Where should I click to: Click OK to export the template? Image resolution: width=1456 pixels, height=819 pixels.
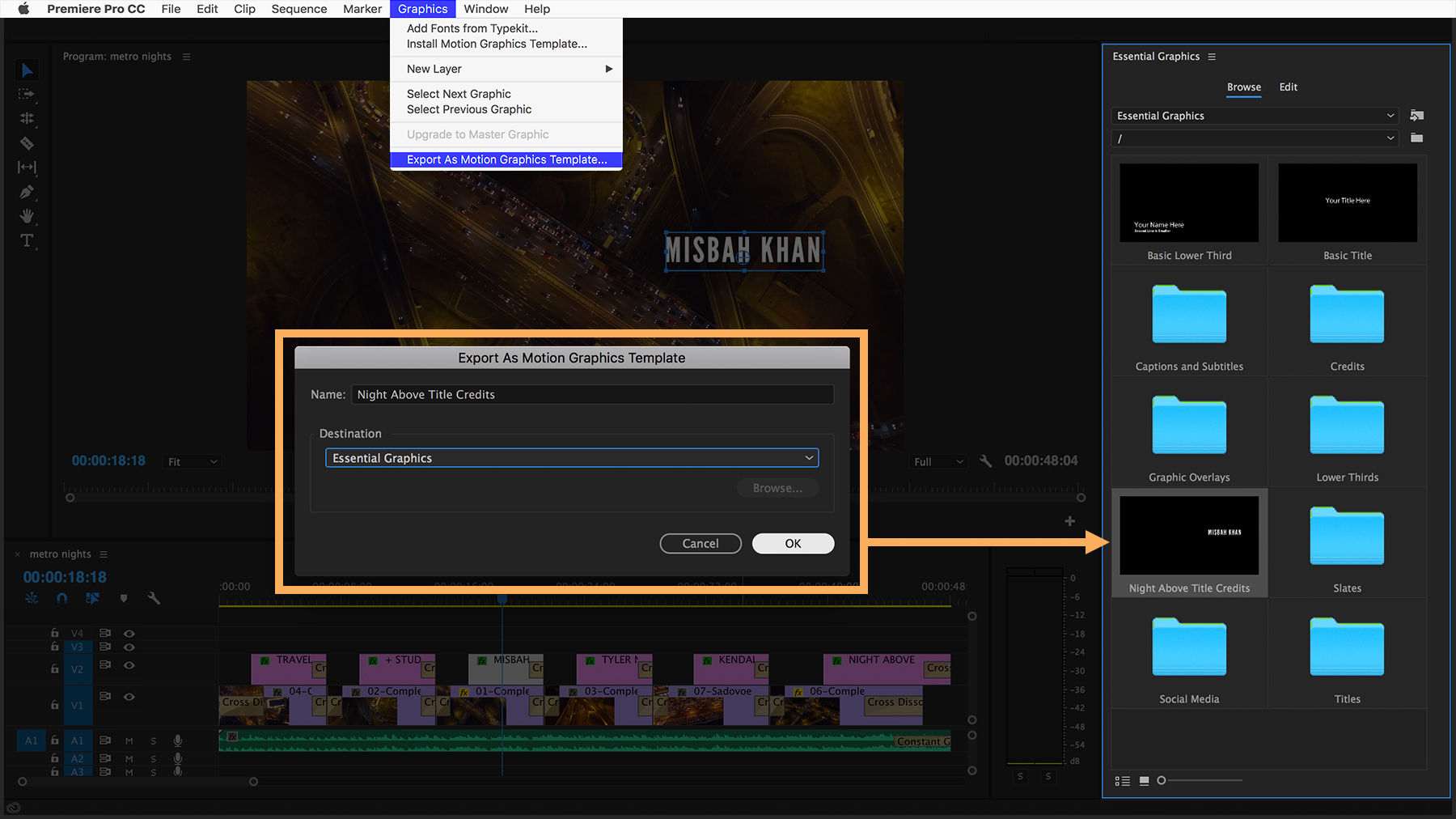click(792, 543)
